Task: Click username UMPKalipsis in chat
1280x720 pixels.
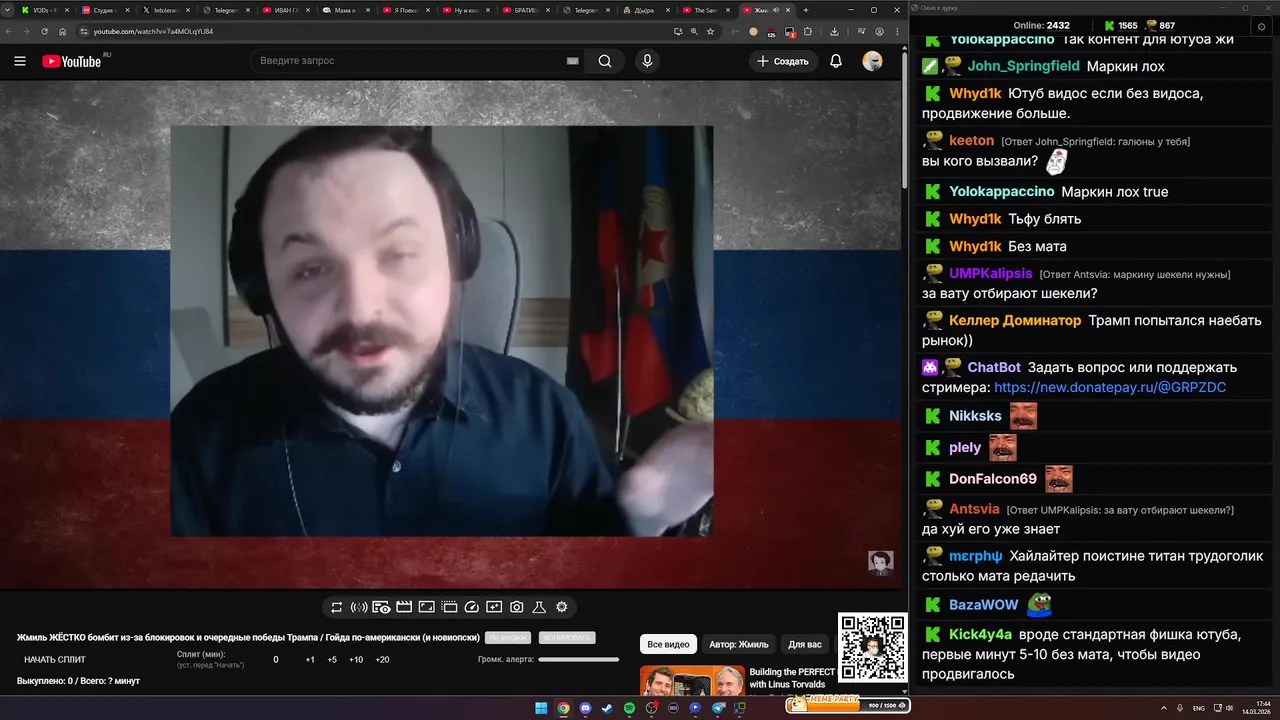Action: coord(990,273)
